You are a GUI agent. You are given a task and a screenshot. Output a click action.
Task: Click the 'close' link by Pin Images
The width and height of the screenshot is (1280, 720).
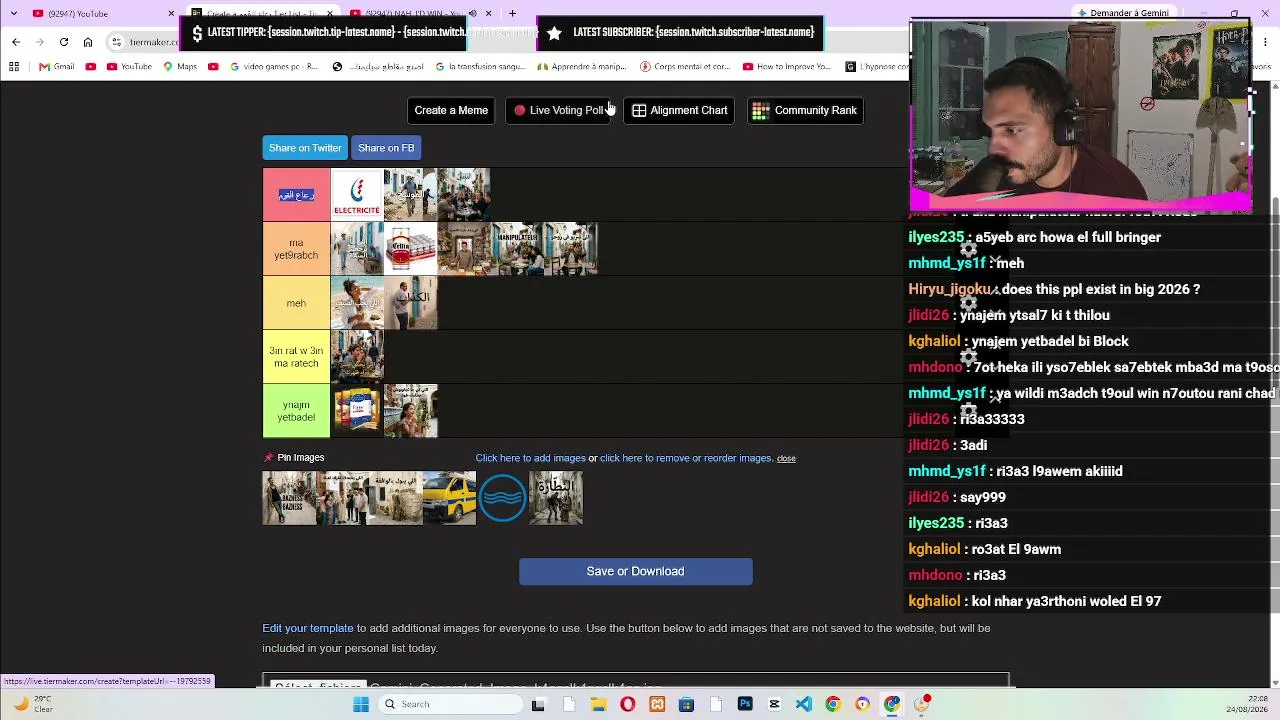tap(786, 459)
